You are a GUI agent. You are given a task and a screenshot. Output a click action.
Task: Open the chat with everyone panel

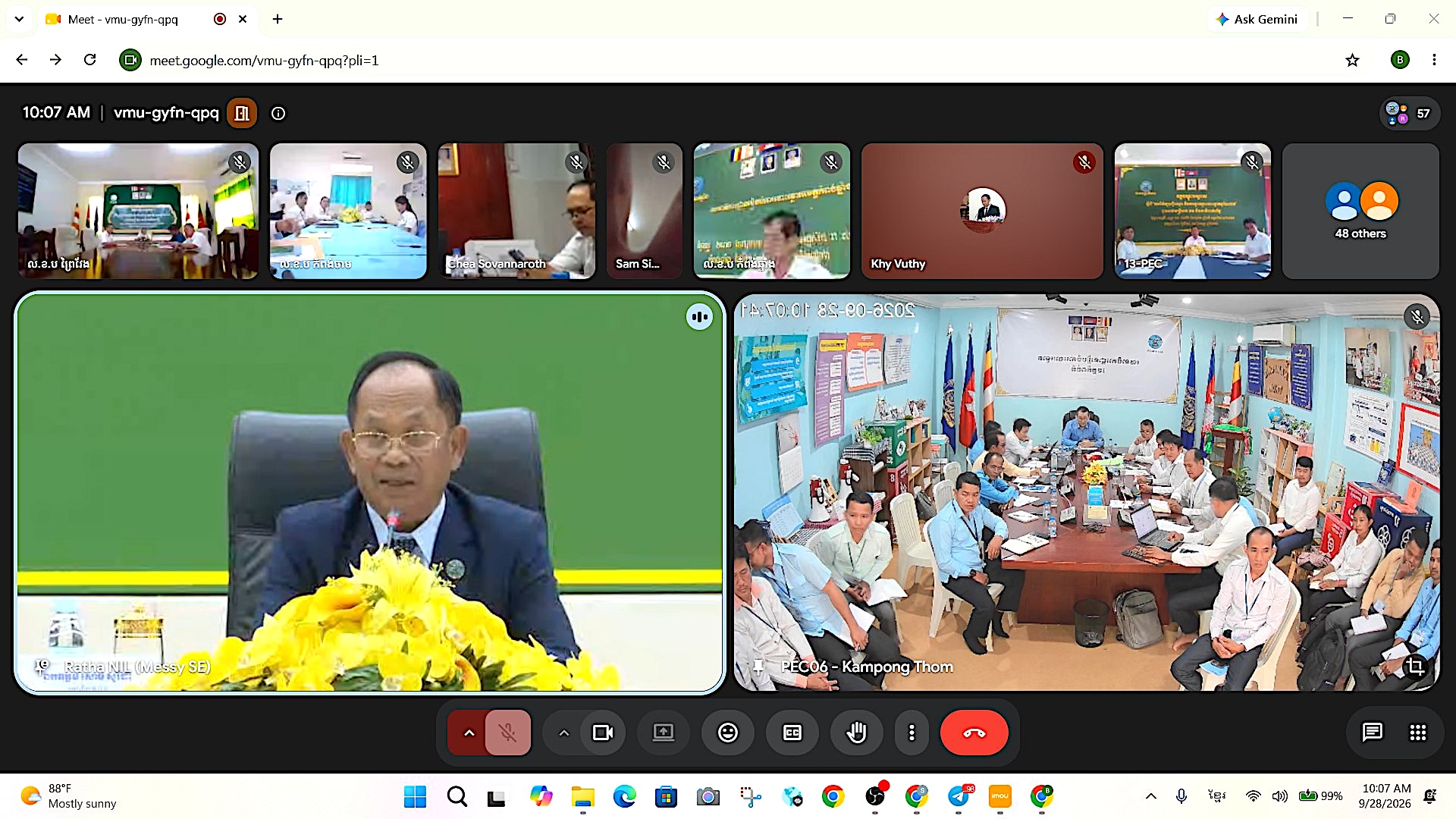pos(1372,733)
